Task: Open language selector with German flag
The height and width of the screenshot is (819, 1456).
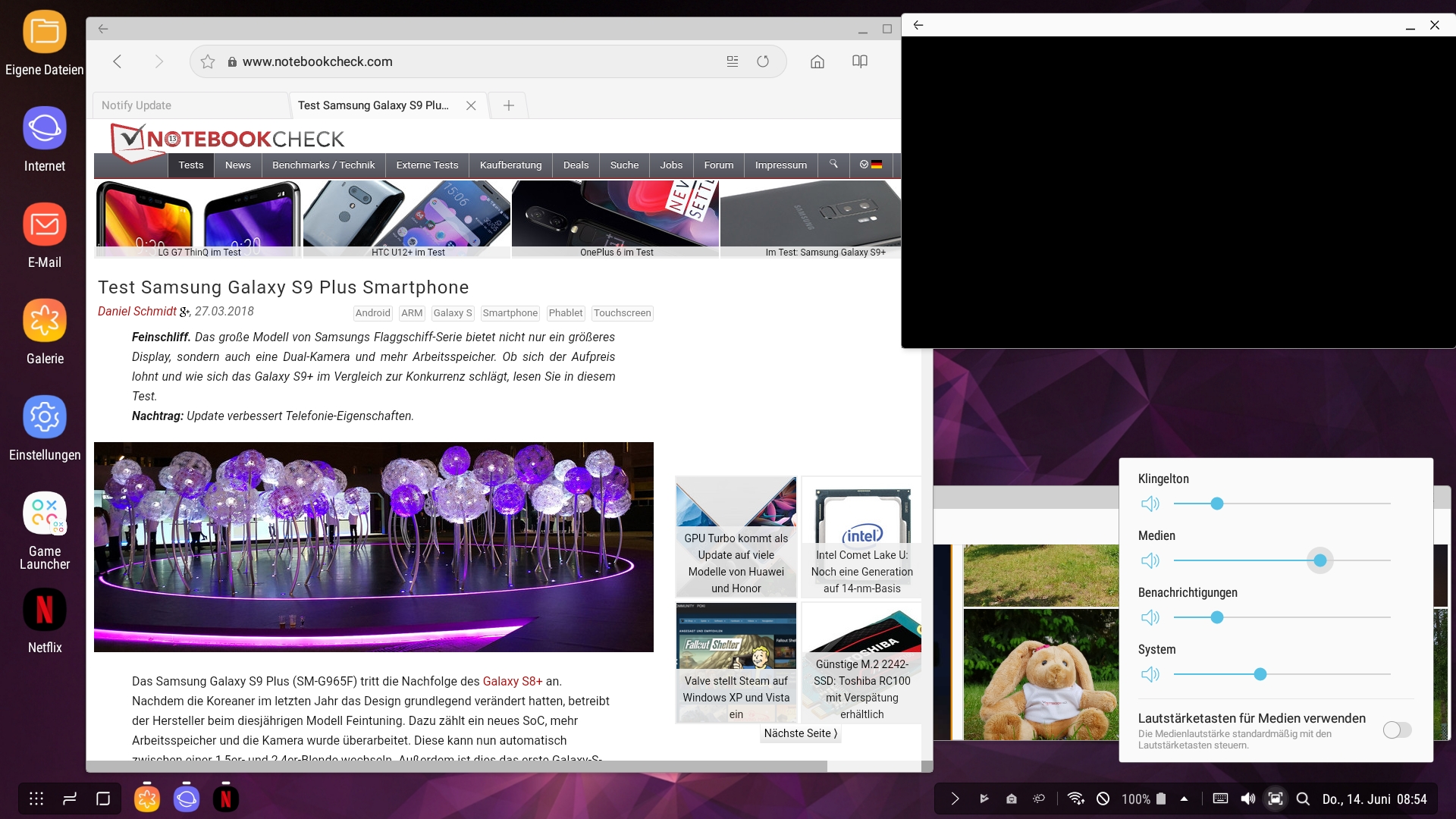Action: [871, 165]
